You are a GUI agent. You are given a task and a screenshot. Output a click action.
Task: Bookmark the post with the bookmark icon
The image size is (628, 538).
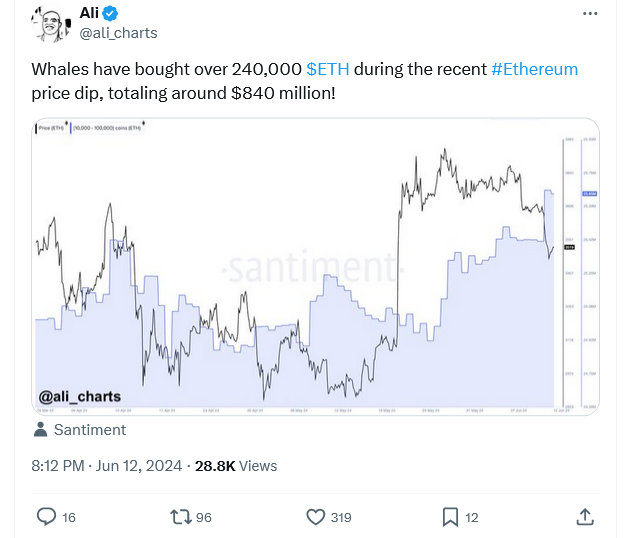(x=450, y=517)
